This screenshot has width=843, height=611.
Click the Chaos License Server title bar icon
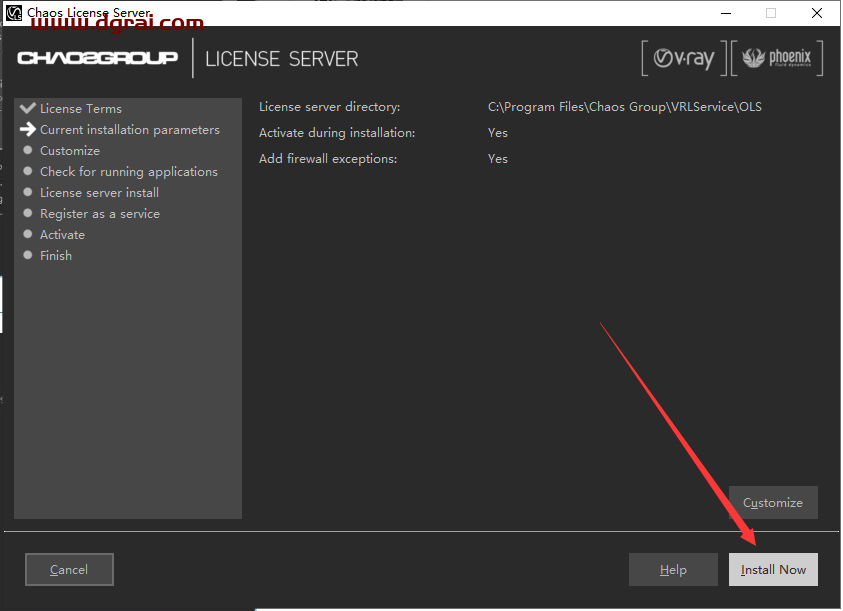14,13
